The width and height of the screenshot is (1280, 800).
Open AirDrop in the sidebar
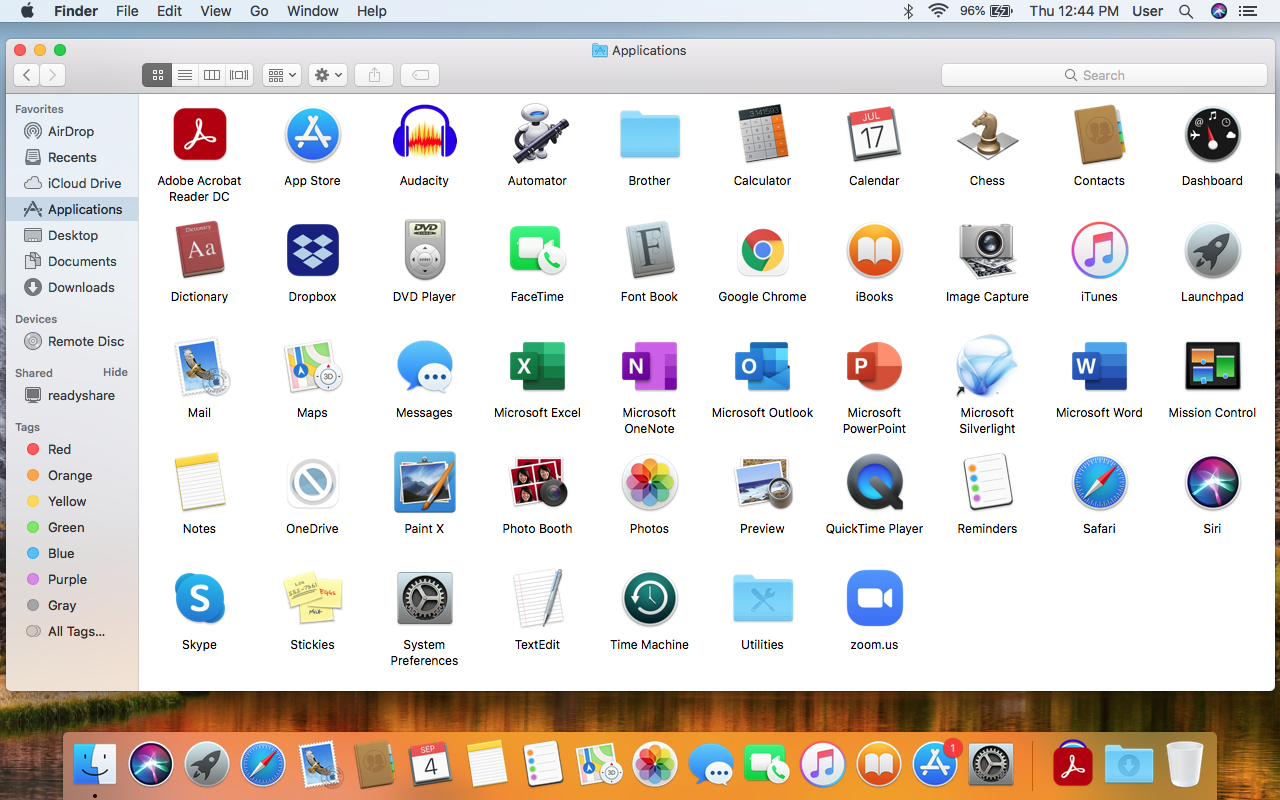pyautogui.click(x=72, y=131)
